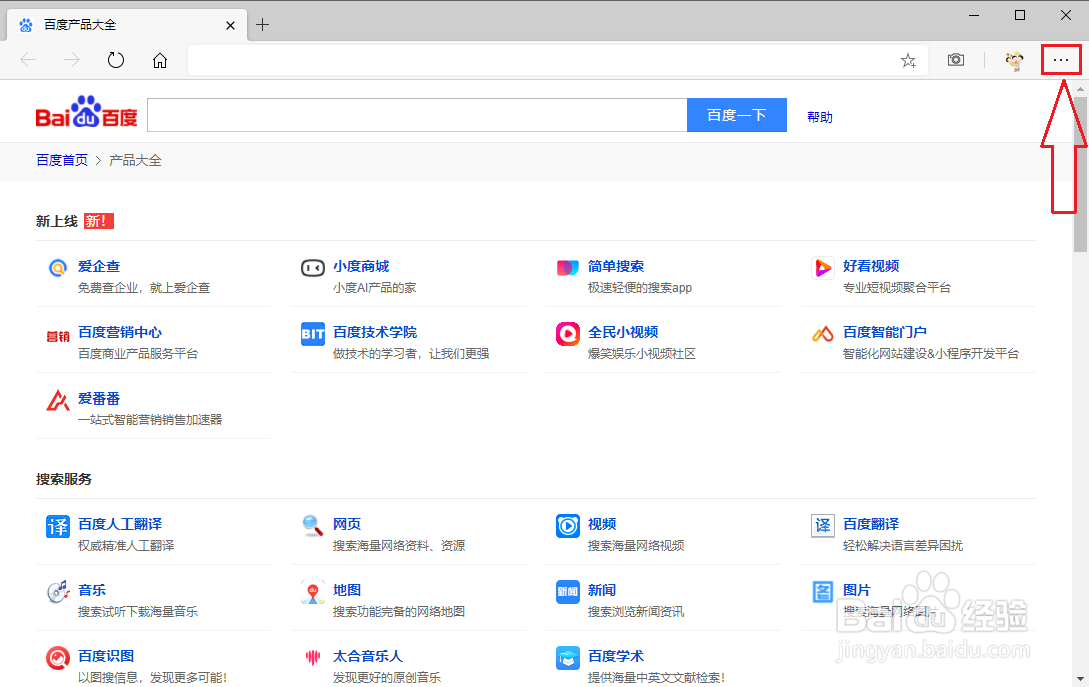Click 产品大全 breadcrumb text

click(x=135, y=160)
